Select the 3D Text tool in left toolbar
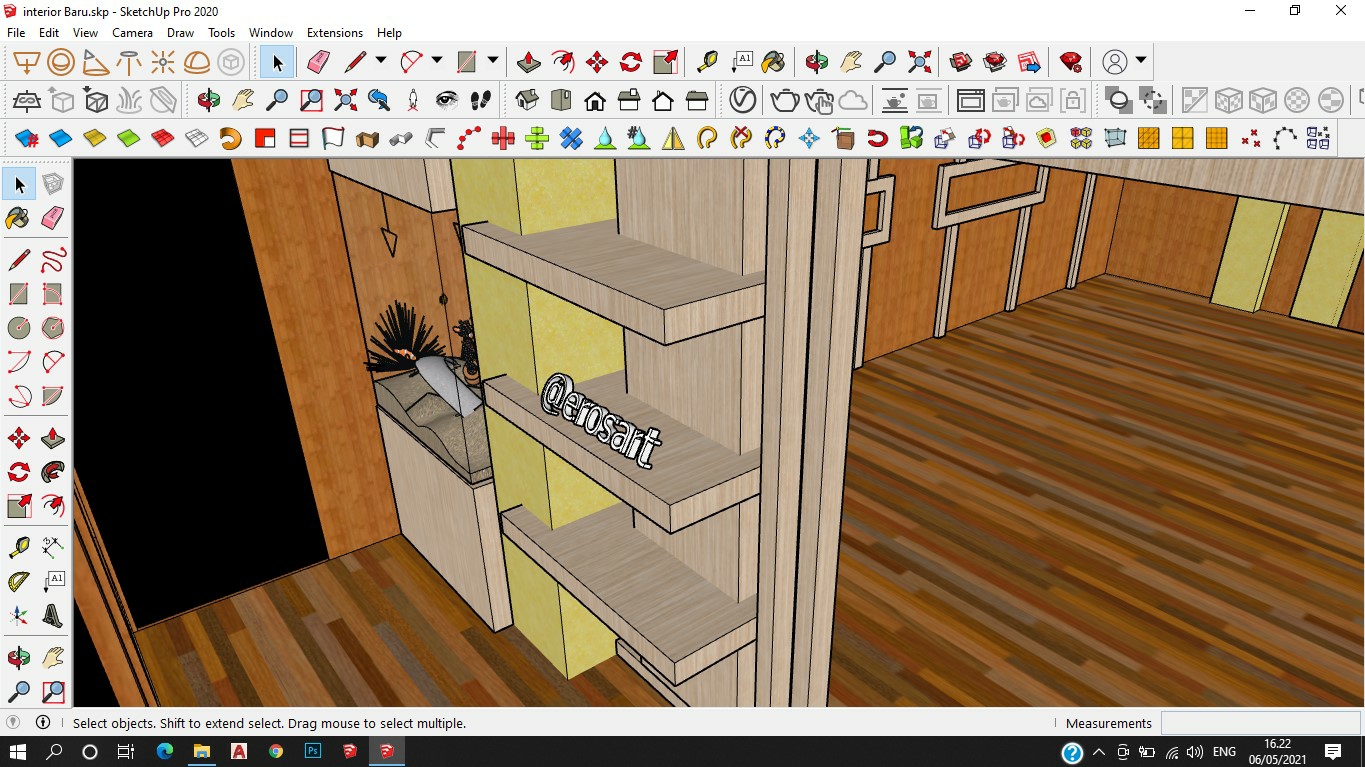The image size is (1365, 767). click(x=53, y=616)
